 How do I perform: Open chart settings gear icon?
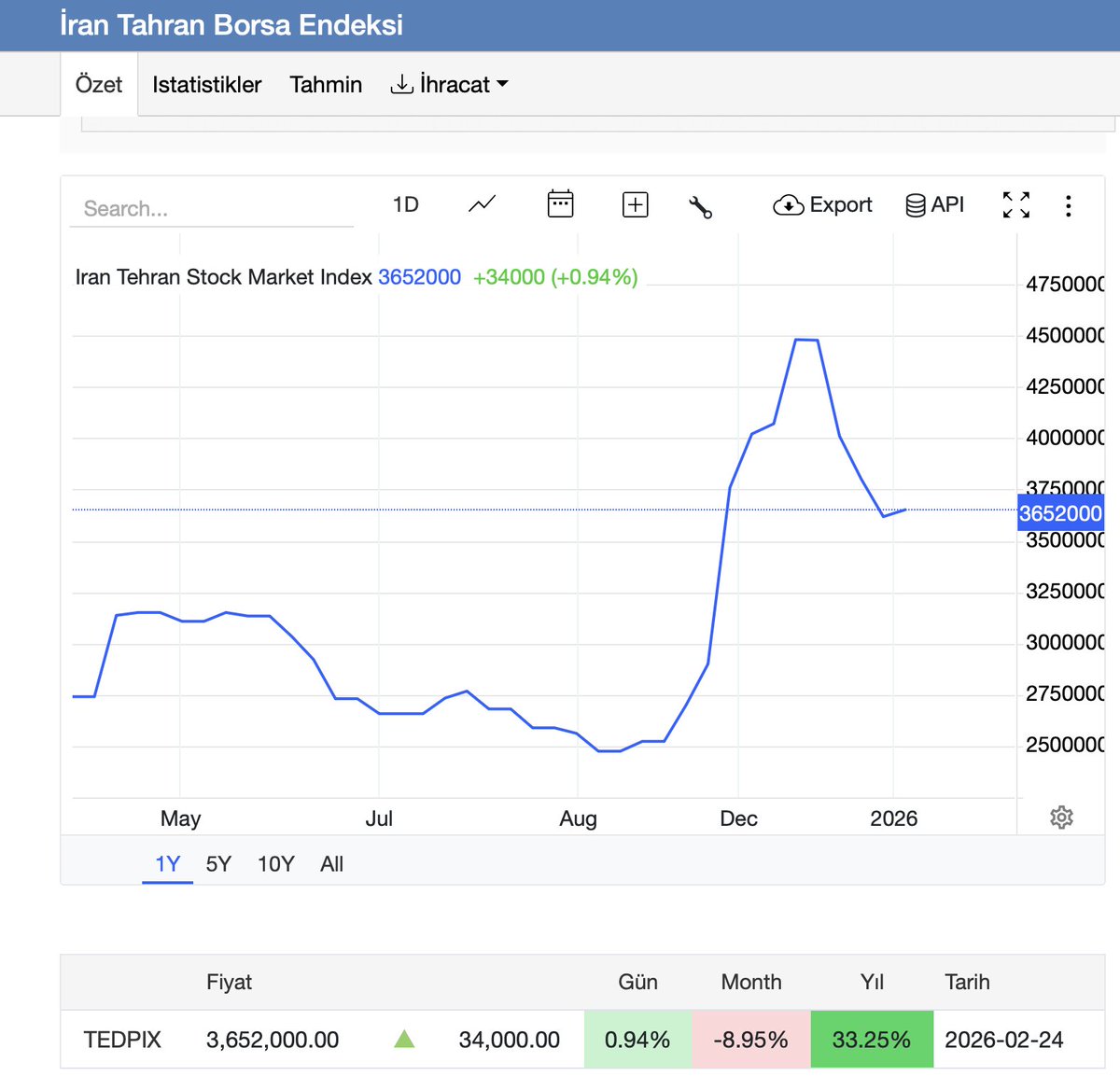1061,817
